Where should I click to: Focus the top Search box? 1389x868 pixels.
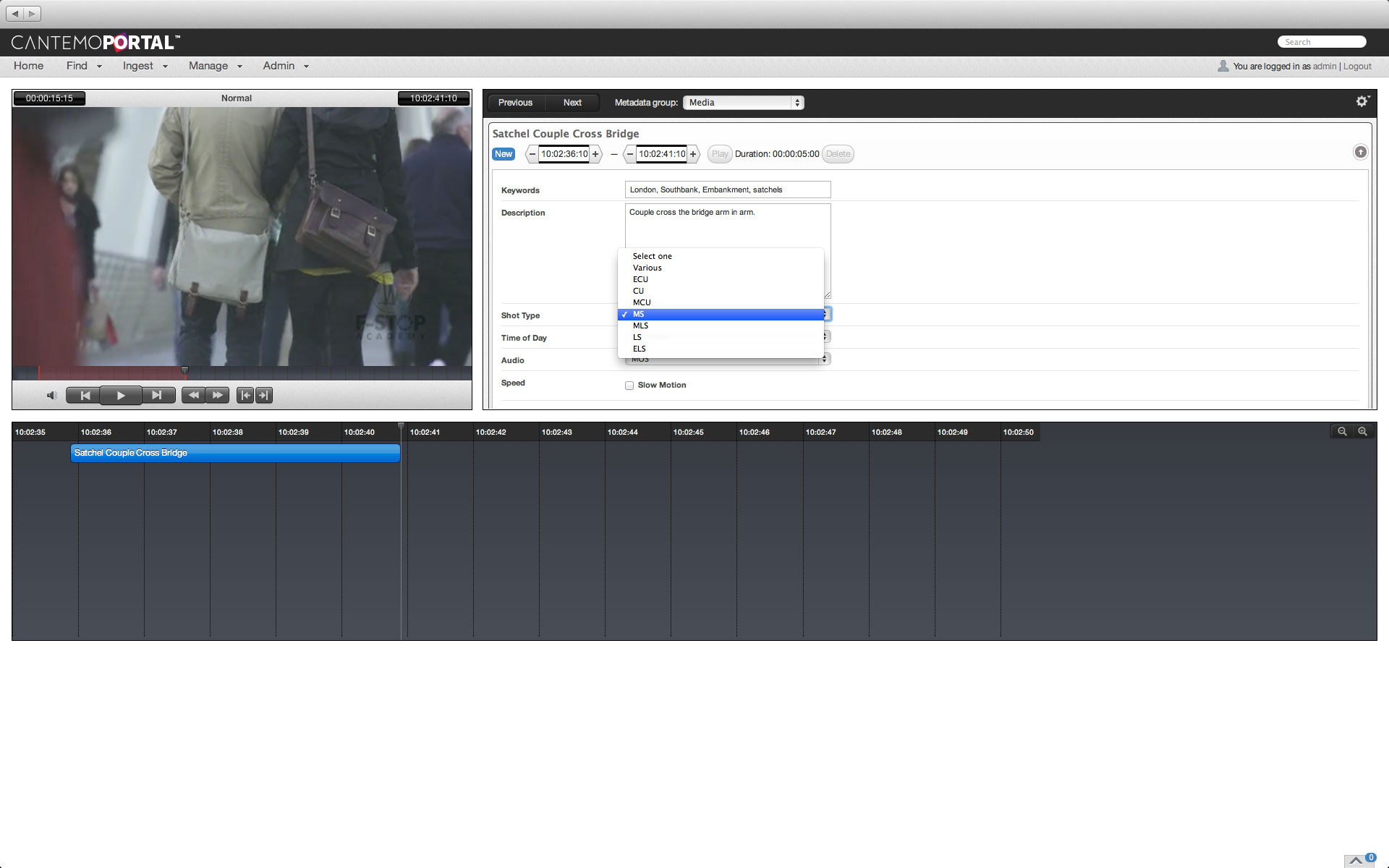(1322, 42)
